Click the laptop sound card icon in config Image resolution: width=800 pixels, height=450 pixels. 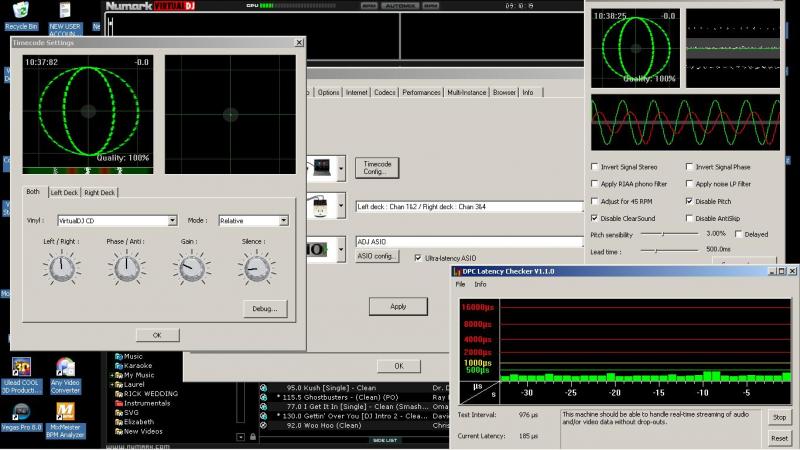click(321, 167)
